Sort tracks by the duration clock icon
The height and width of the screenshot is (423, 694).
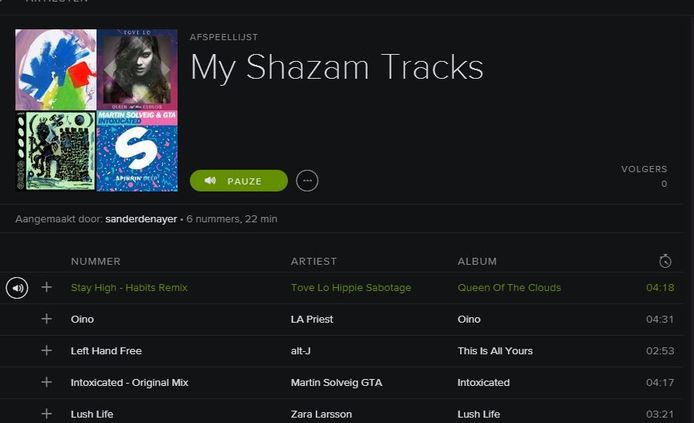click(665, 261)
